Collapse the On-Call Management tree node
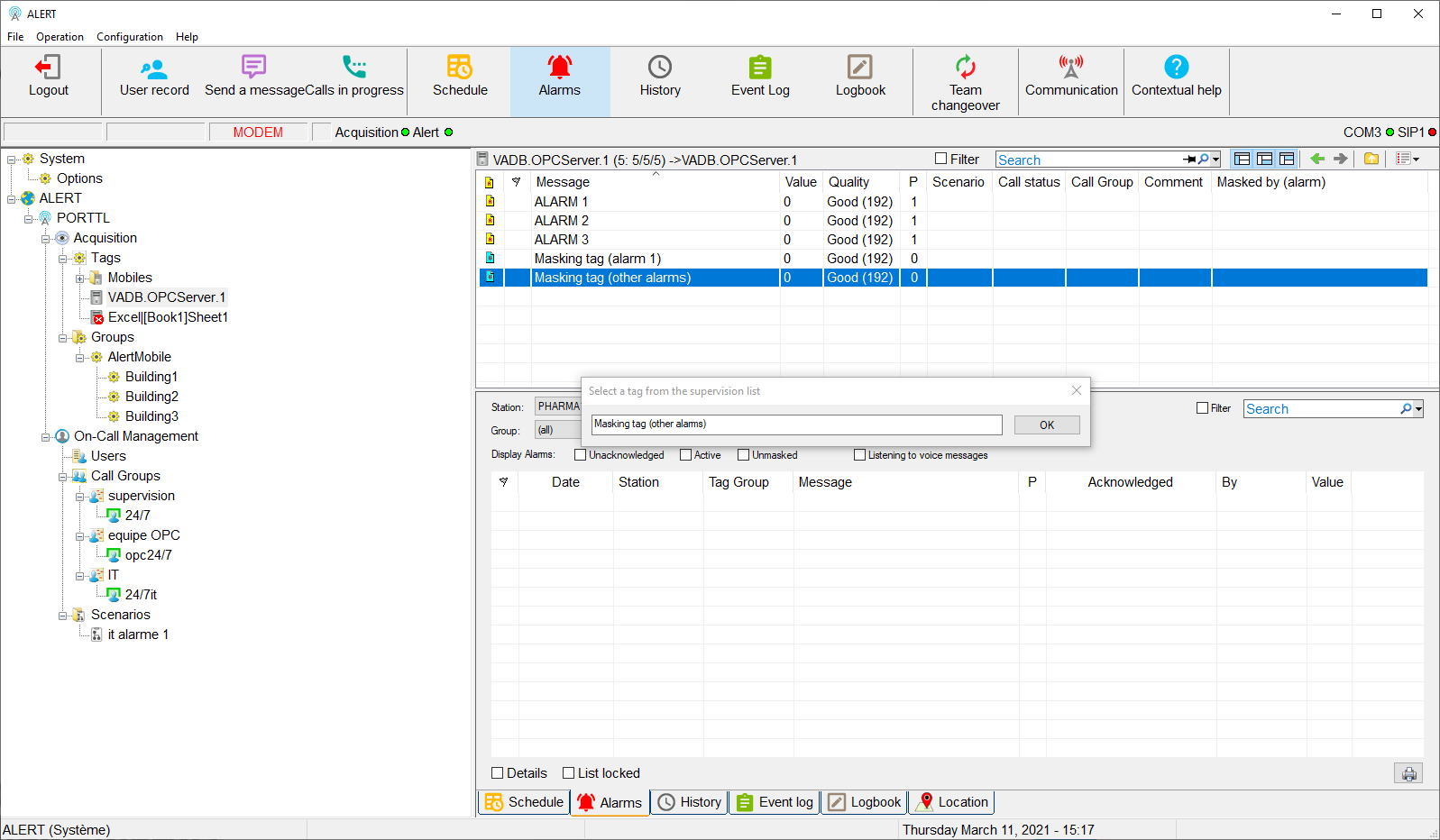This screenshot has height=840, width=1440. pyautogui.click(x=46, y=437)
